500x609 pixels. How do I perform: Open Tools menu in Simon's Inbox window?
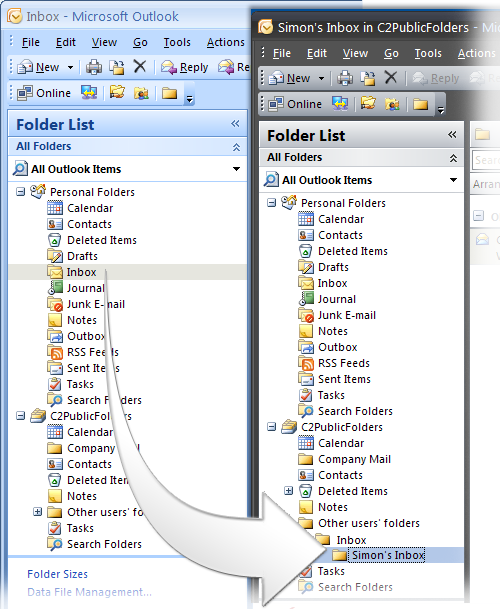click(428, 53)
